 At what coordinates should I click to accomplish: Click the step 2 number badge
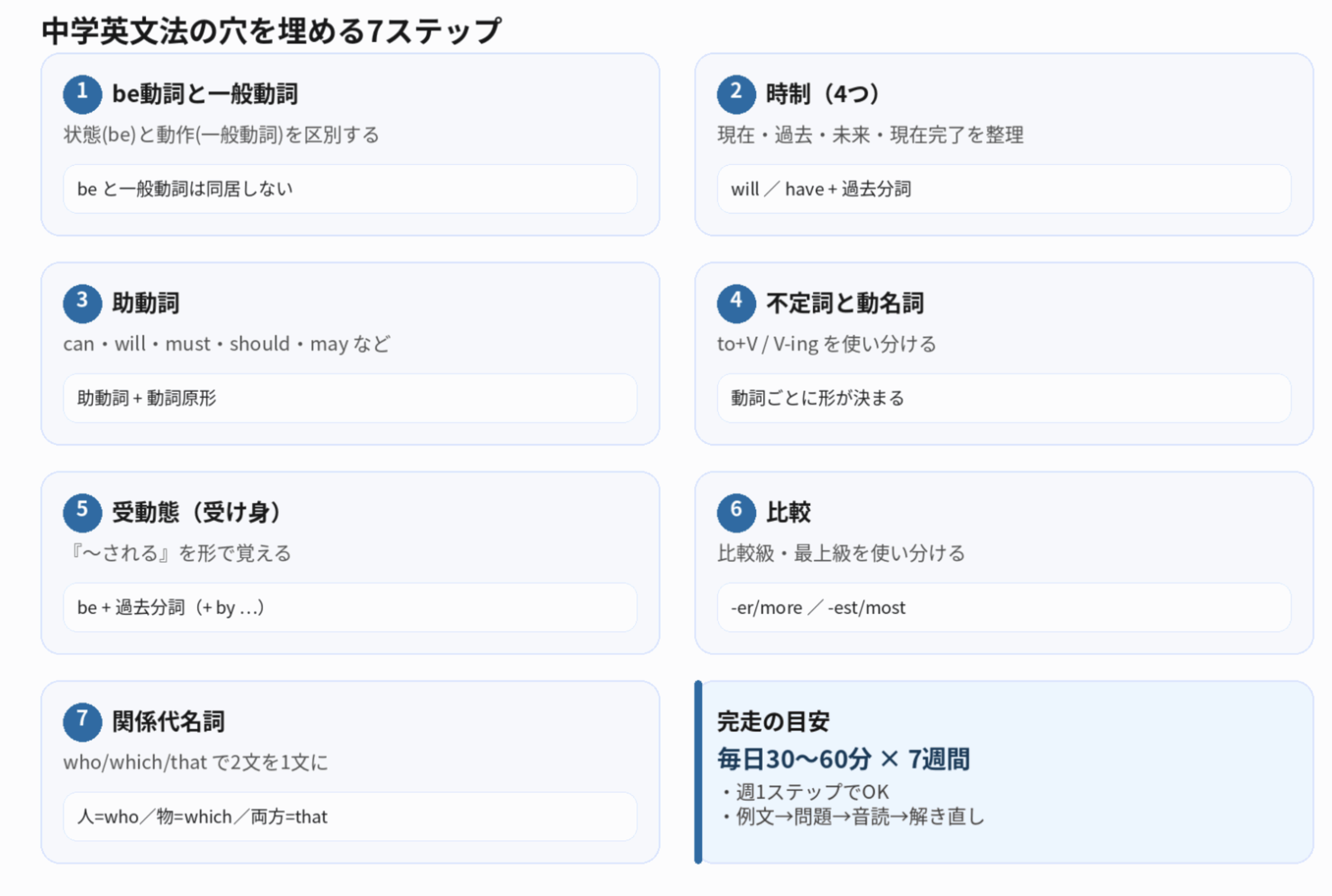(736, 94)
